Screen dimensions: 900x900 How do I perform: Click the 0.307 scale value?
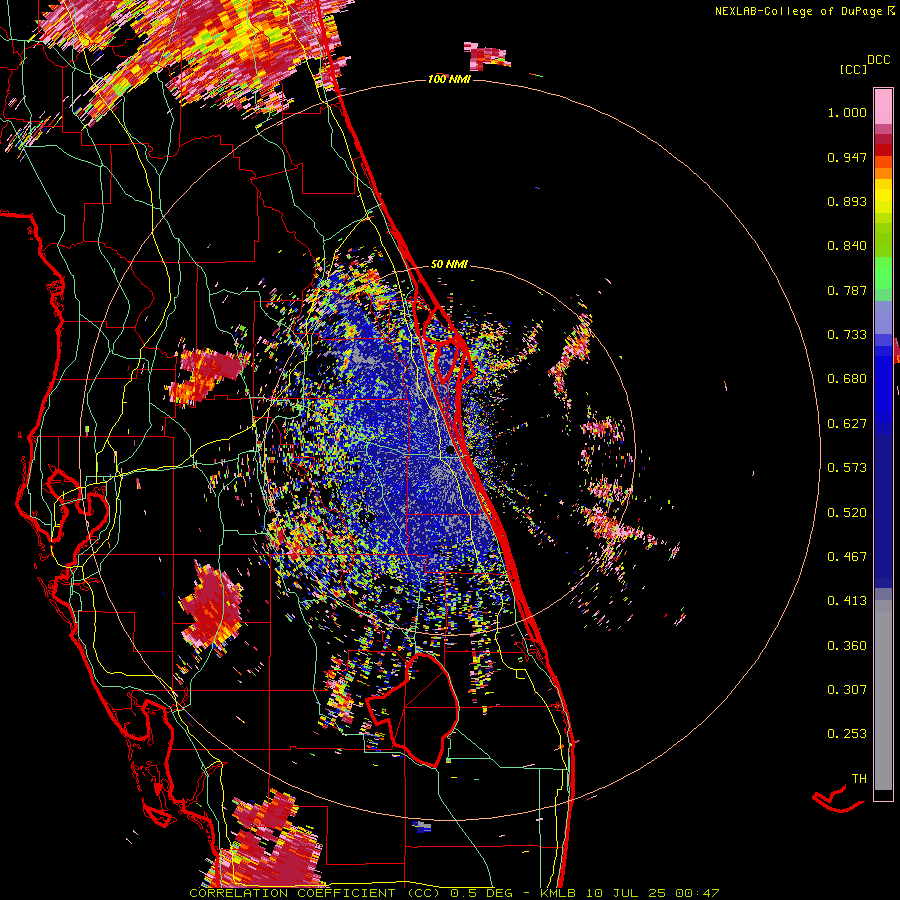point(847,690)
